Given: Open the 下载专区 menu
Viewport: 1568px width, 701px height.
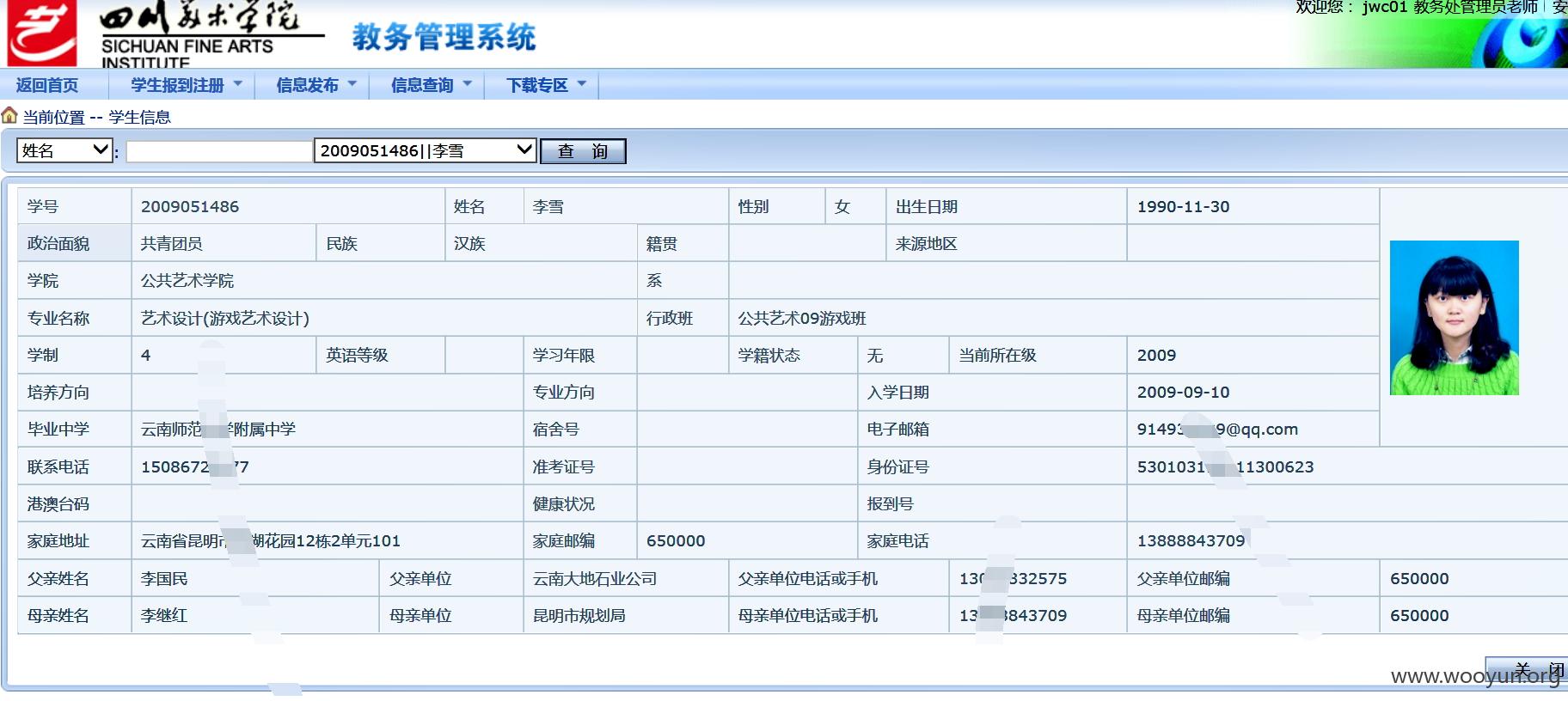Looking at the screenshot, I should pyautogui.click(x=537, y=85).
